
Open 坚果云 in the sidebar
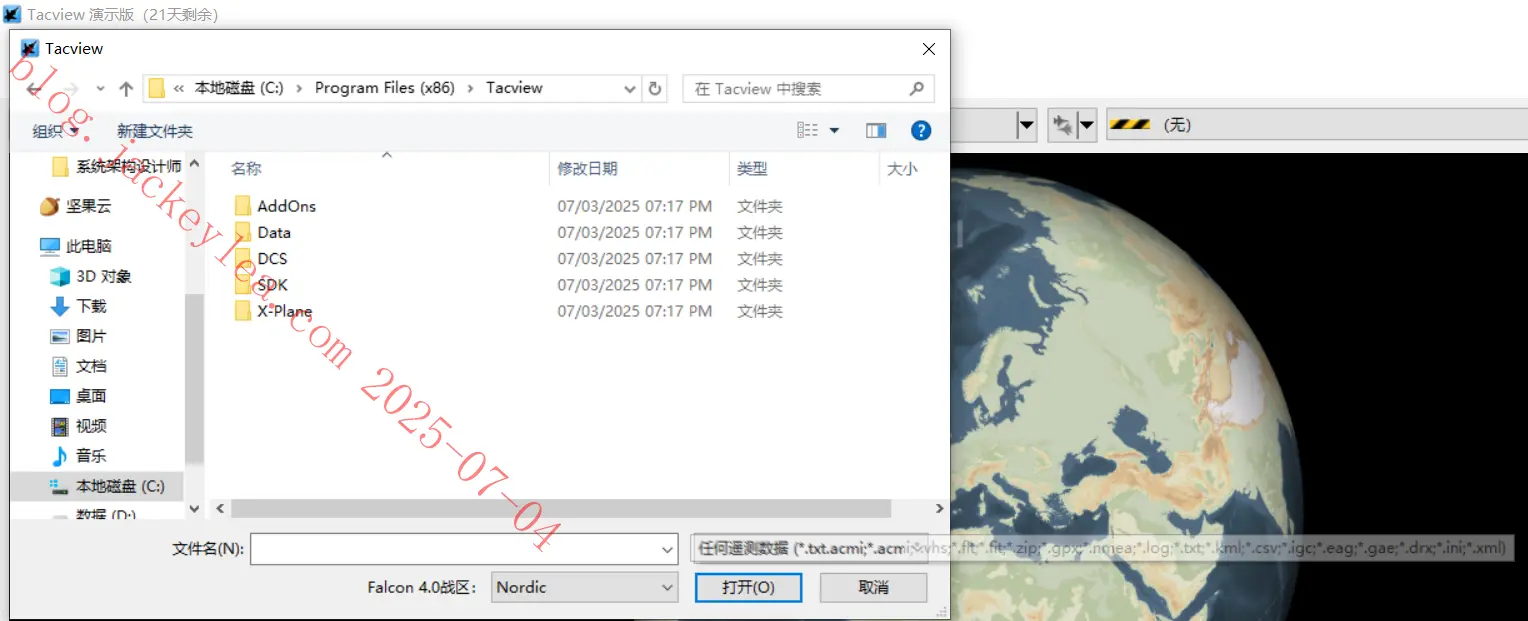point(88,206)
